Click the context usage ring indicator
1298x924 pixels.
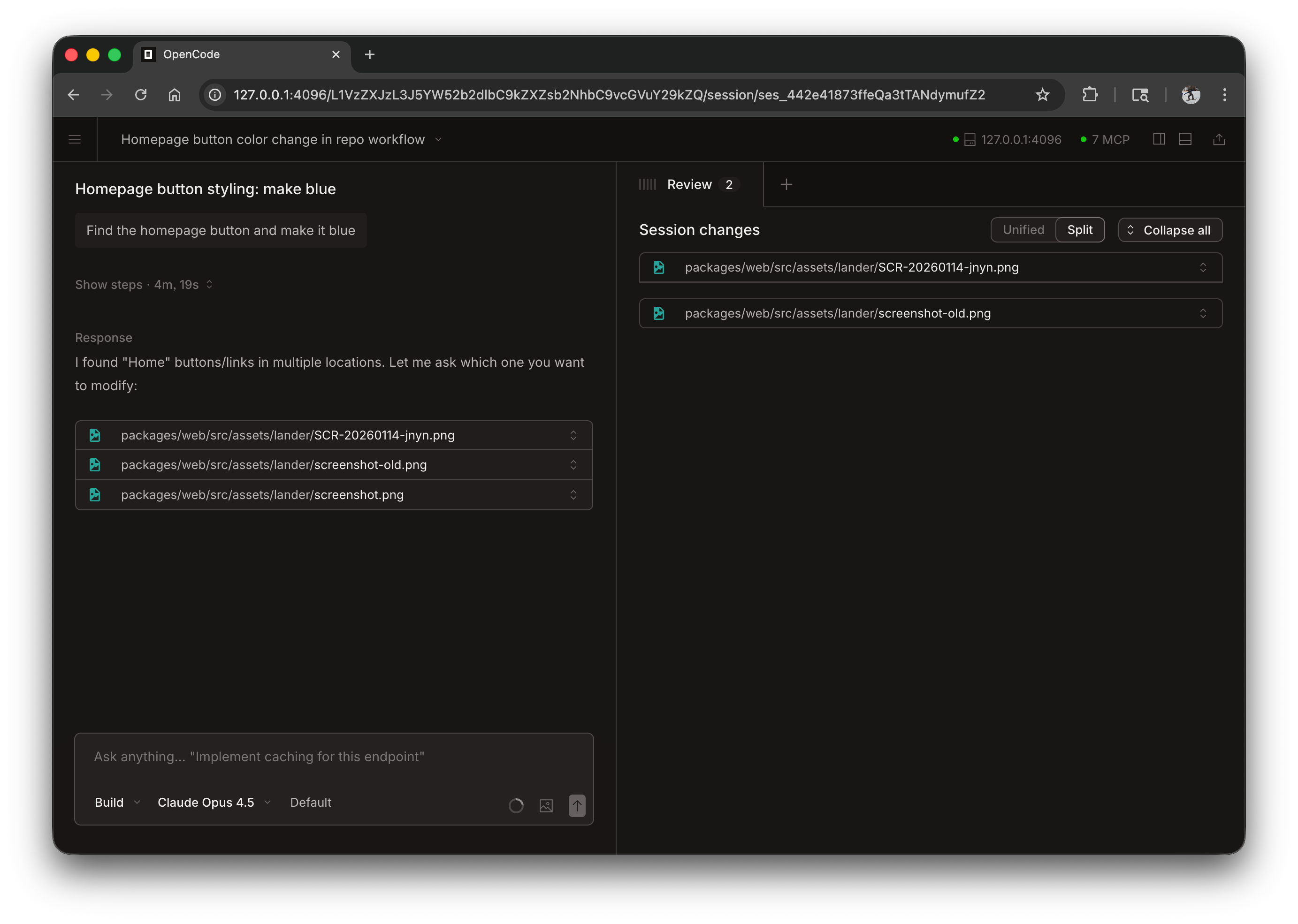(x=516, y=805)
